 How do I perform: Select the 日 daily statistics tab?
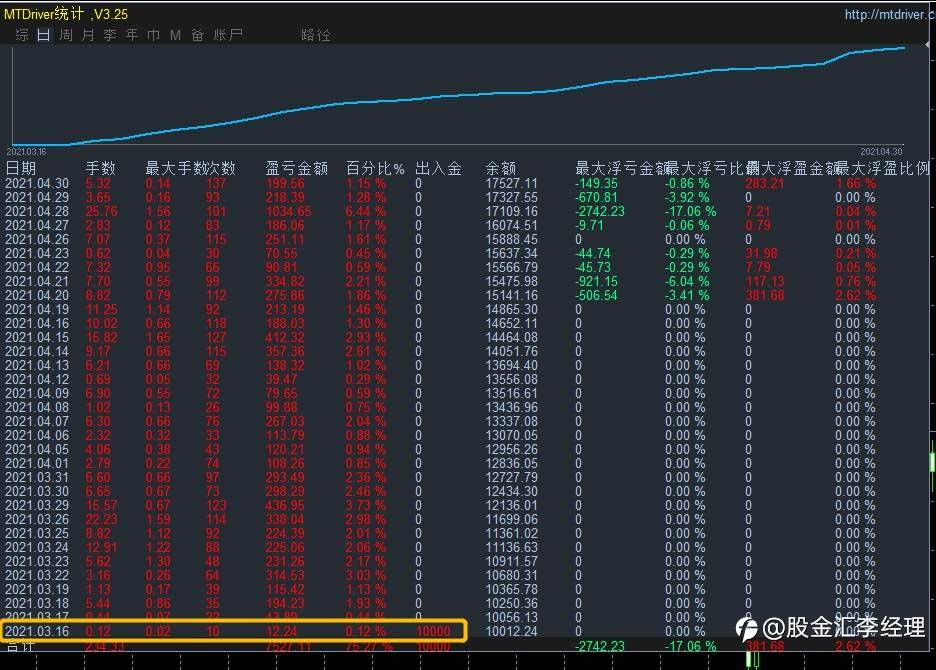coord(44,35)
